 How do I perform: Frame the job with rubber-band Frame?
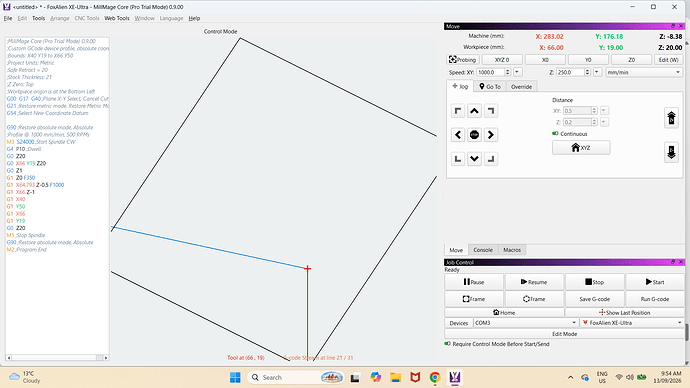click(534, 299)
